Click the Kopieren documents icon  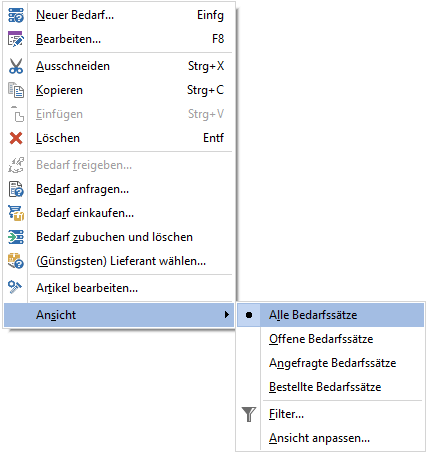coord(16,90)
